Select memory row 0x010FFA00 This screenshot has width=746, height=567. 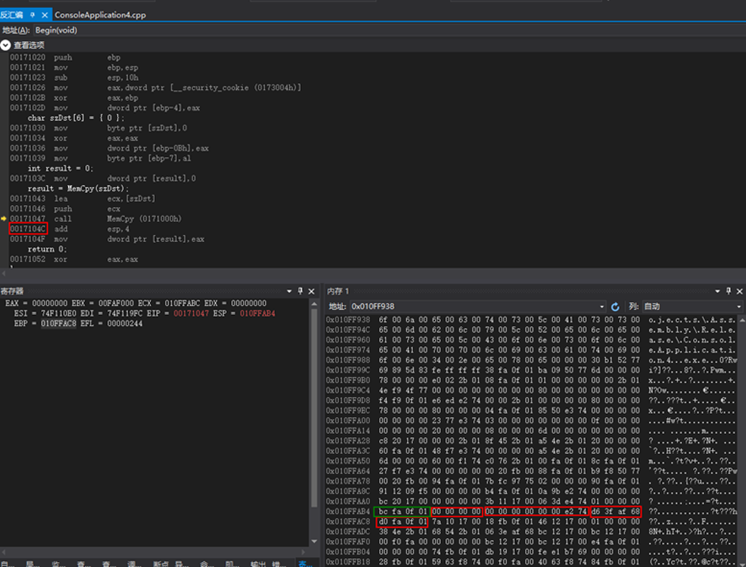531,421
